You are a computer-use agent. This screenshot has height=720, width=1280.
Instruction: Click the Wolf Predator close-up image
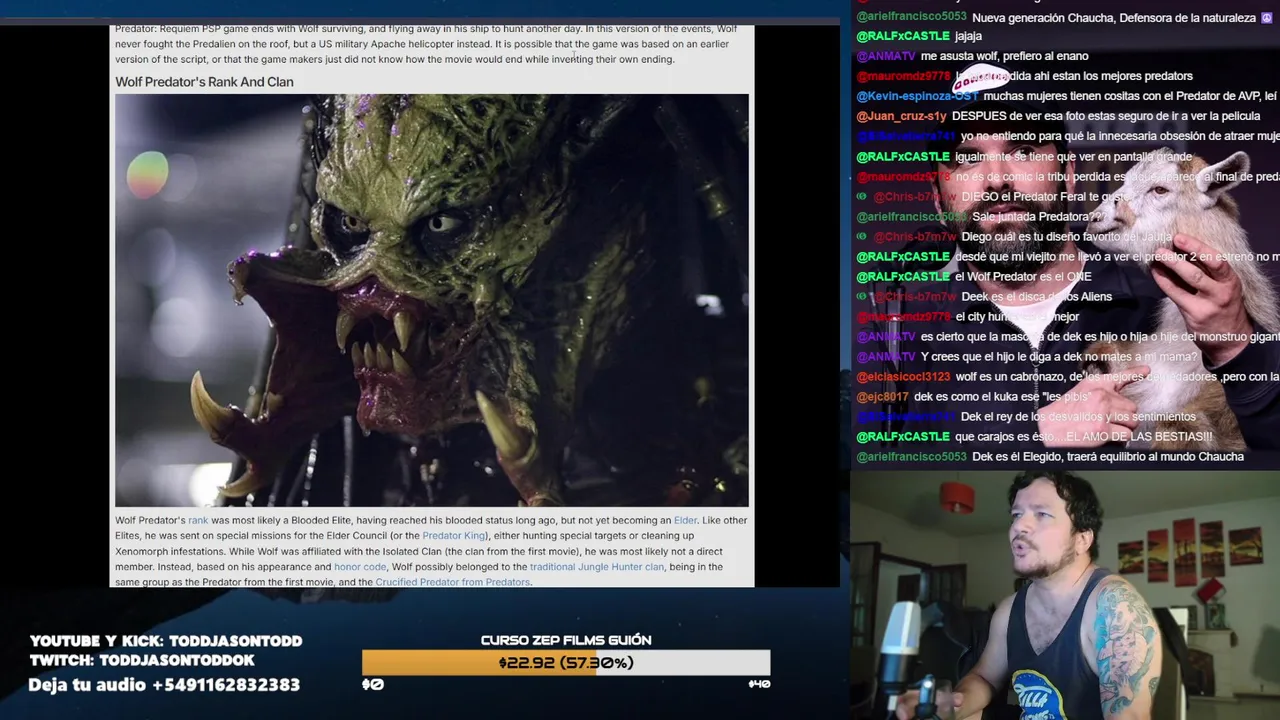click(431, 300)
